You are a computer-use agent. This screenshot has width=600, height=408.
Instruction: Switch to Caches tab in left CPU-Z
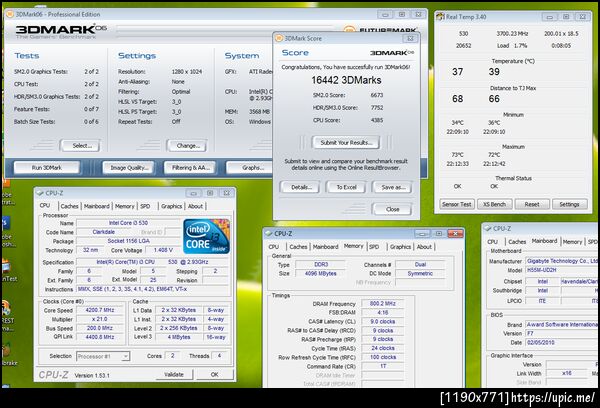[x=69, y=206]
